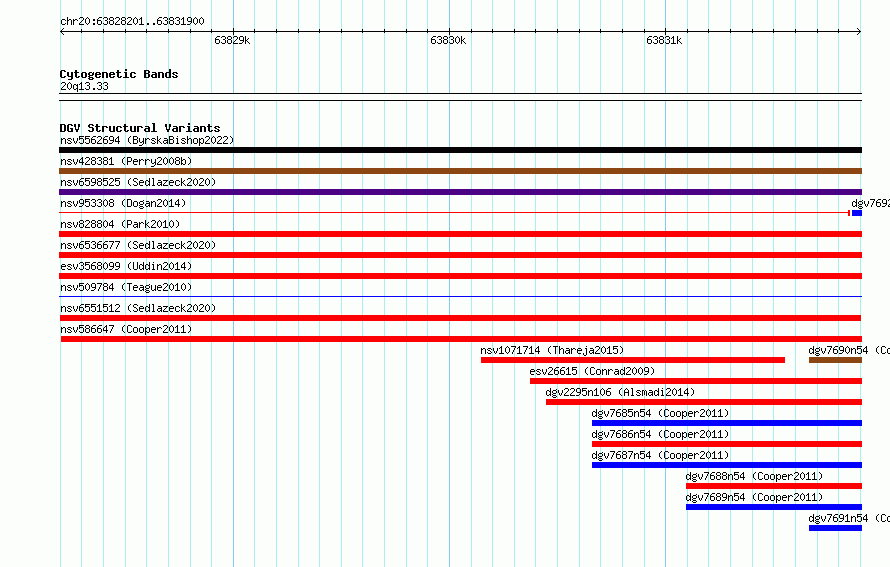
Task: Click nsv509784 (Teague2010) label
Action: [x=126, y=287]
